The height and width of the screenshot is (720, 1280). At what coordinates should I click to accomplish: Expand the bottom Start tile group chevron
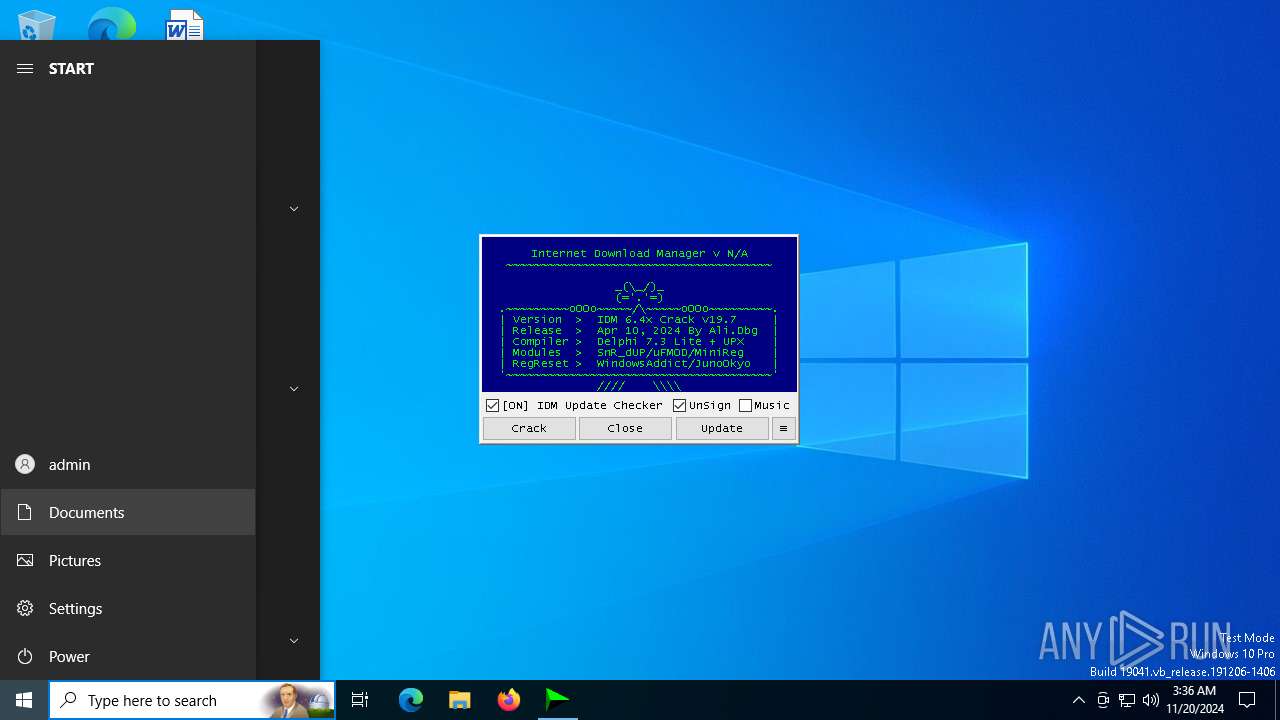pos(294,641)
